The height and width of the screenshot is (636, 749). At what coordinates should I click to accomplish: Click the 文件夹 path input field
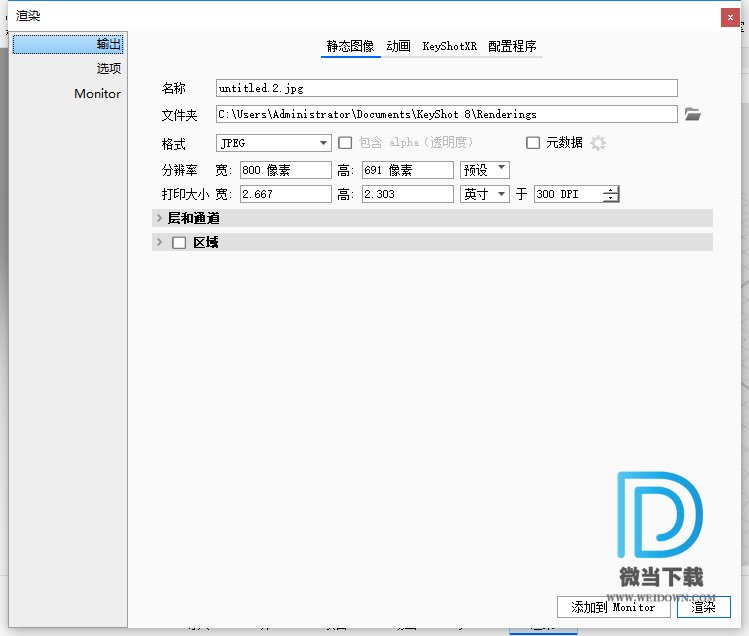447,114
